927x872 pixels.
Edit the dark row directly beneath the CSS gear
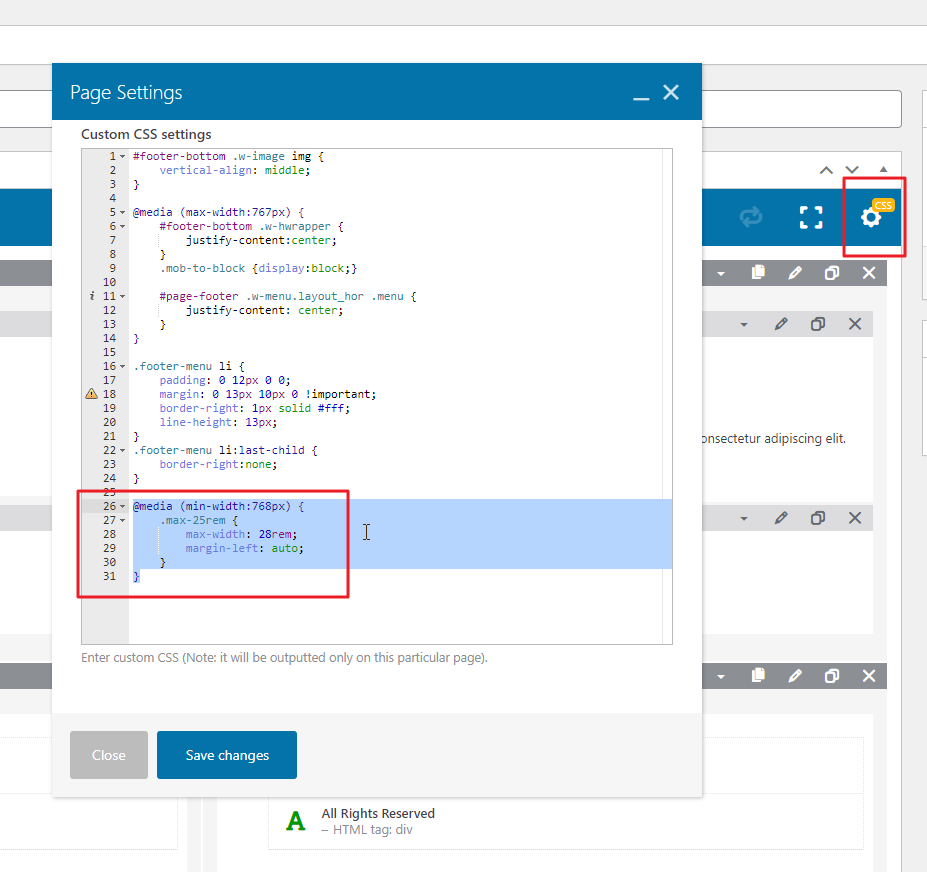coord(795,273)
